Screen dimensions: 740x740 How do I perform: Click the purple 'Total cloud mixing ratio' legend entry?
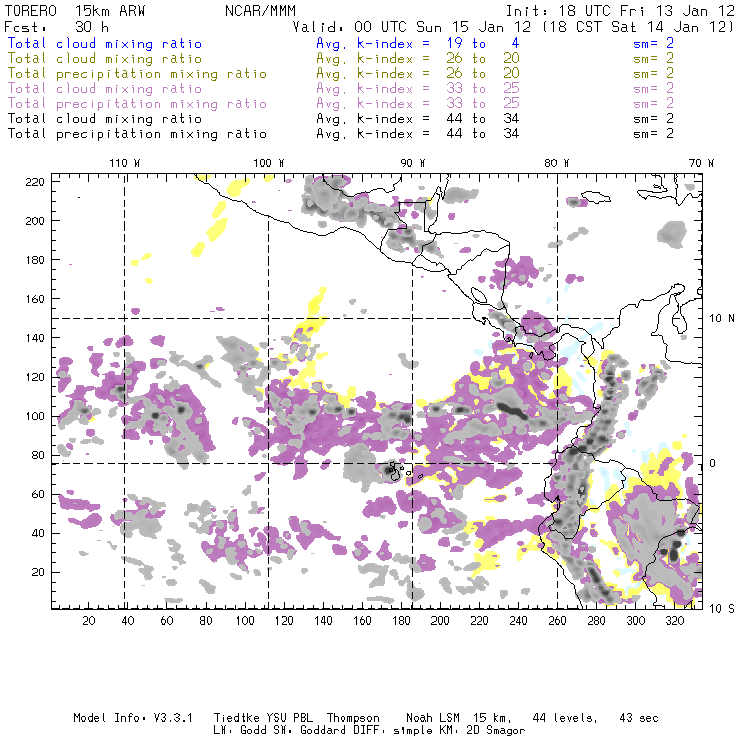pos(105,89)
